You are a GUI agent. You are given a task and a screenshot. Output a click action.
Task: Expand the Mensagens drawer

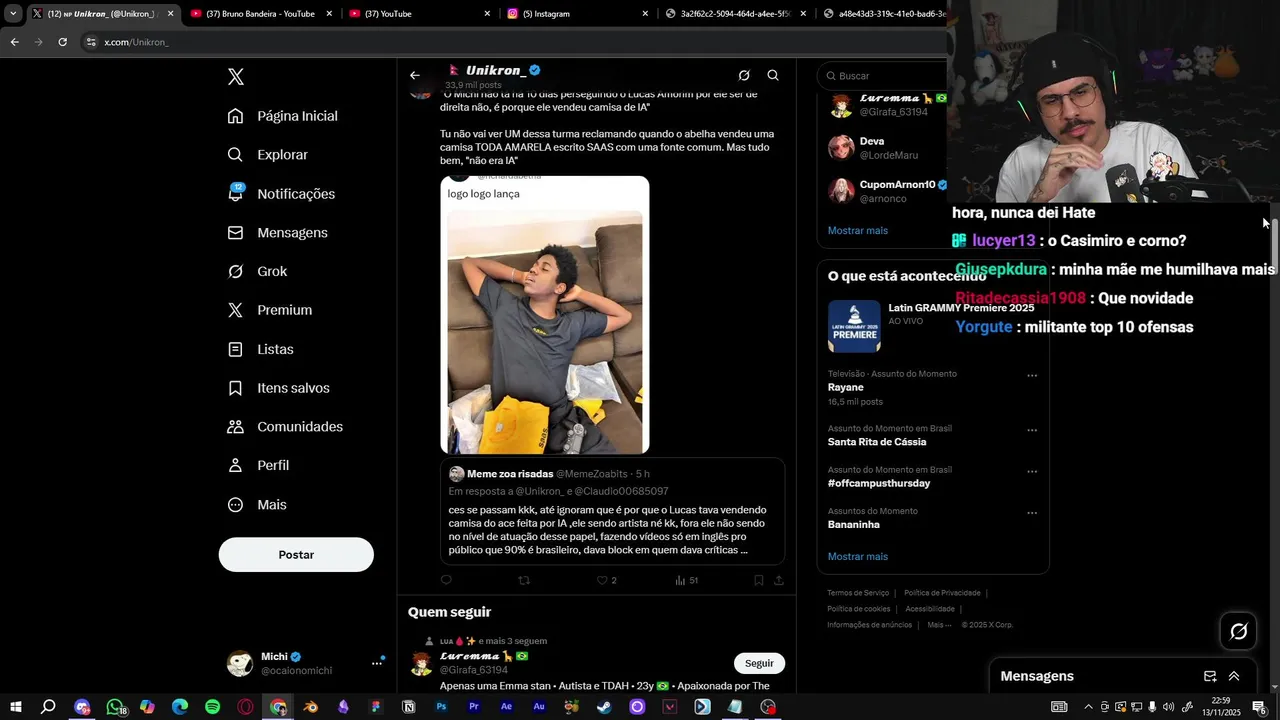coord(1234,676)
